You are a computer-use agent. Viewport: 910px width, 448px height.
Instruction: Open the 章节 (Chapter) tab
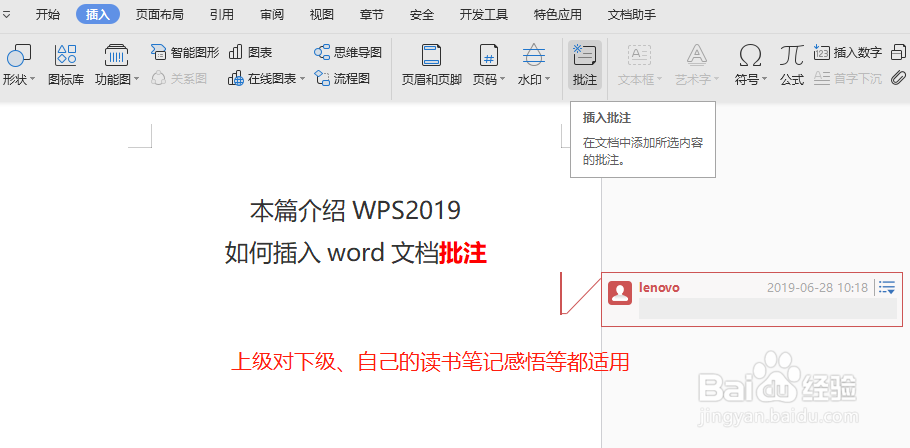[x=371, y=15]
